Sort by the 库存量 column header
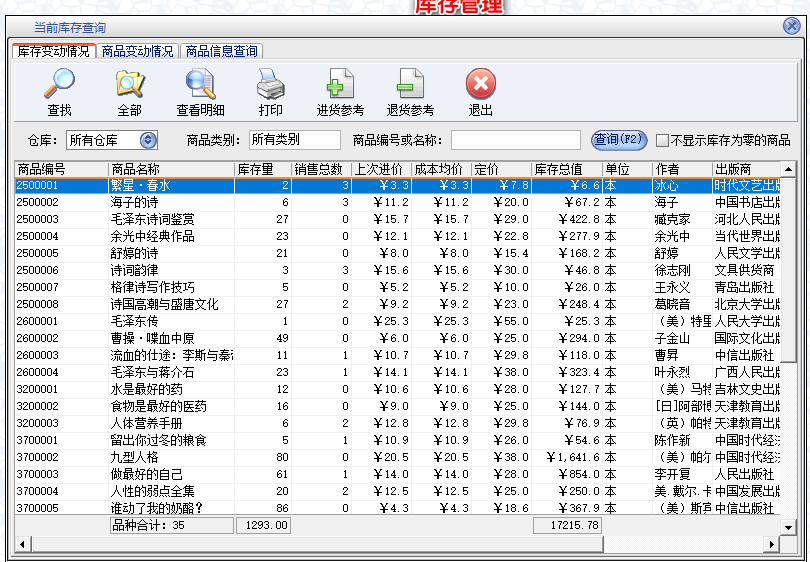Image resolution: width=810 pixels, height=562 pixels. (x=263, y=169)
